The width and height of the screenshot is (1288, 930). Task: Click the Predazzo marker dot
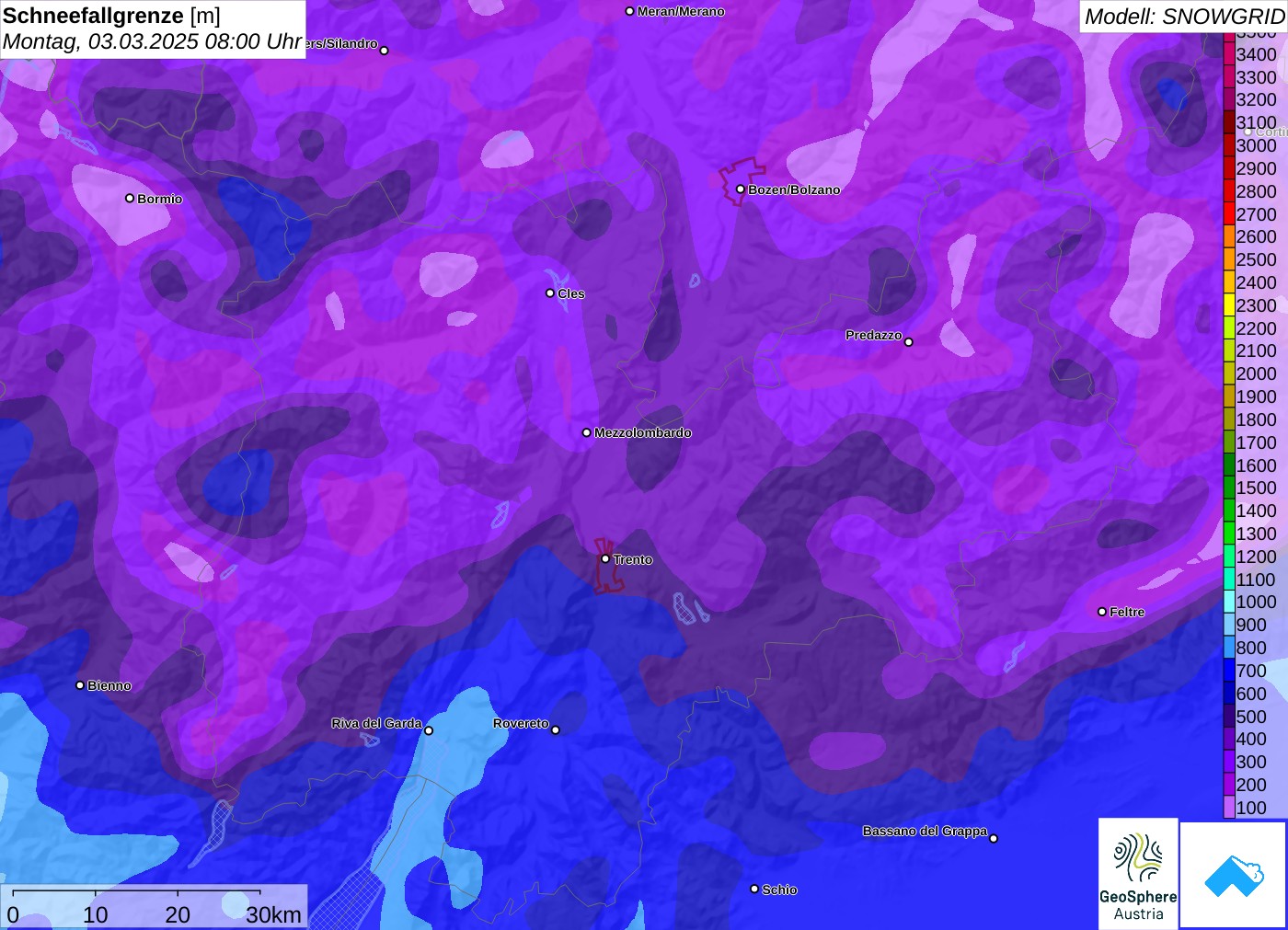(x=909, y=342)
